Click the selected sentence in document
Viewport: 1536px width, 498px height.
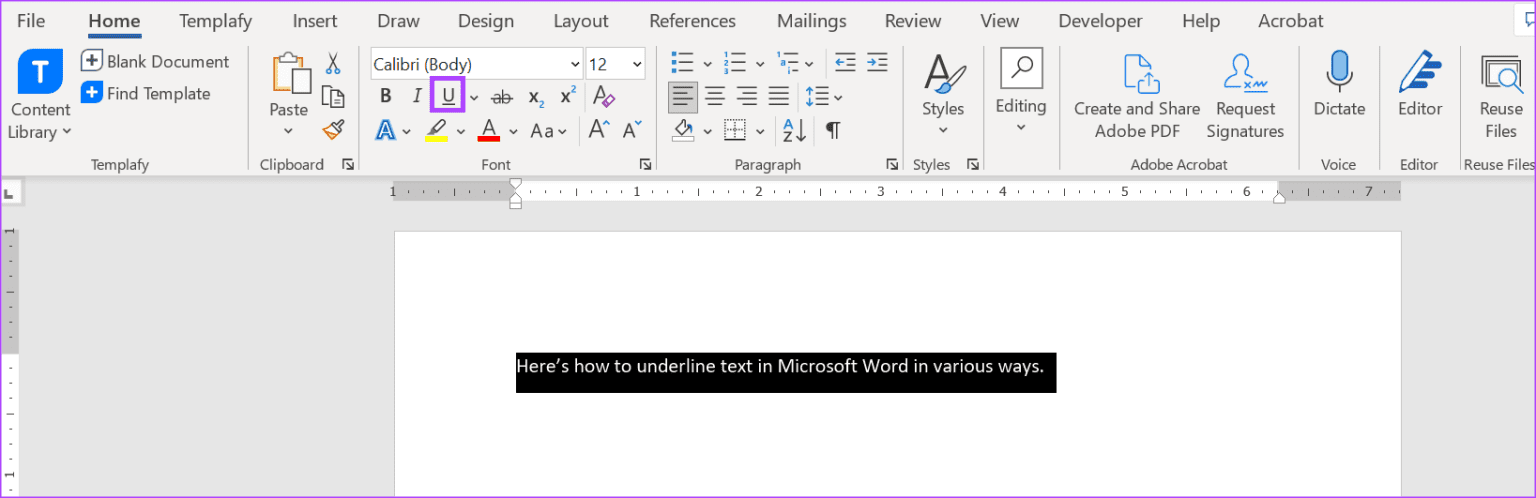pos(780,366)
